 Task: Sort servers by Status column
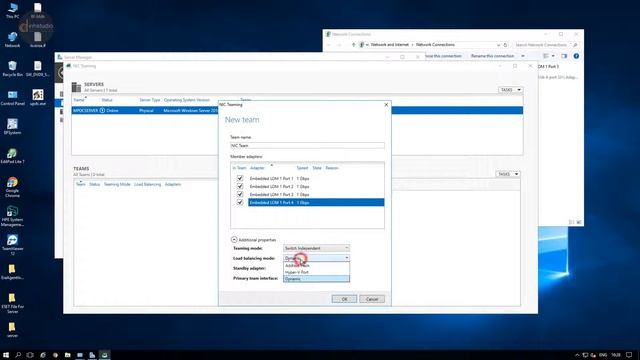107,100
